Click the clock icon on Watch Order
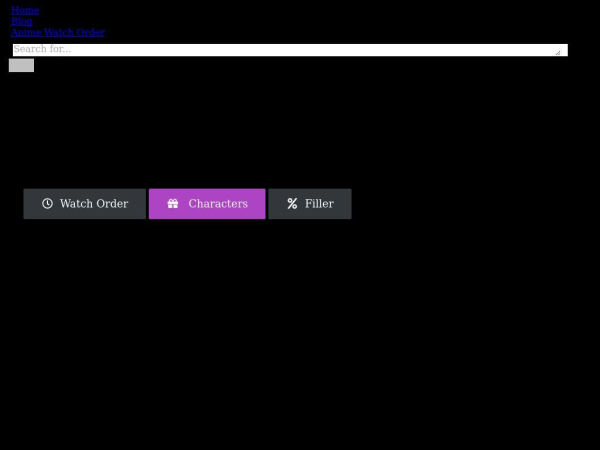 (x=47, y=204)
